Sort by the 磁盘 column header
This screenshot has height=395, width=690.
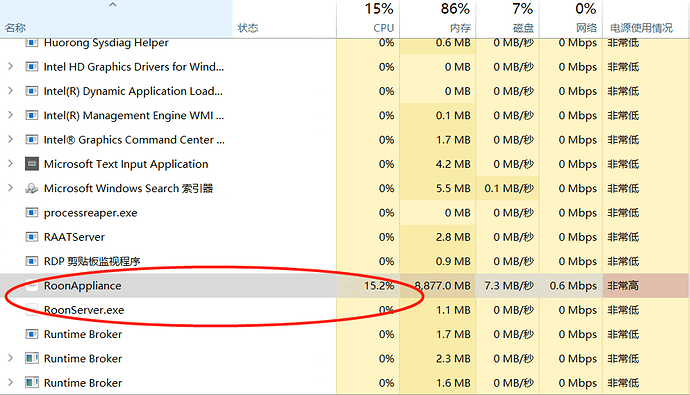pyautogui.click(x=507, y=19)
